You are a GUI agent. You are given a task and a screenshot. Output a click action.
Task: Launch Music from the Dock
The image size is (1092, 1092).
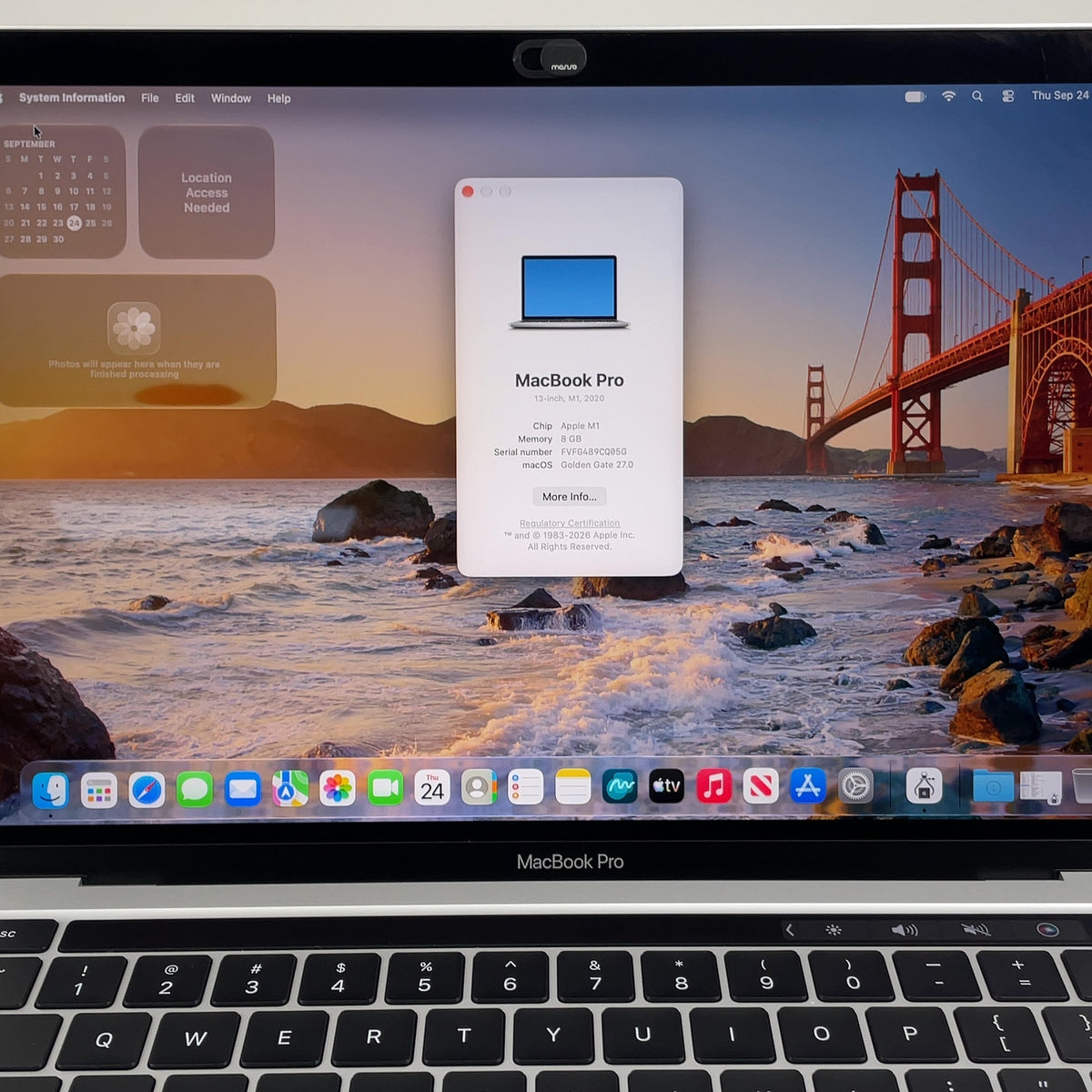(x=714, y=785)
